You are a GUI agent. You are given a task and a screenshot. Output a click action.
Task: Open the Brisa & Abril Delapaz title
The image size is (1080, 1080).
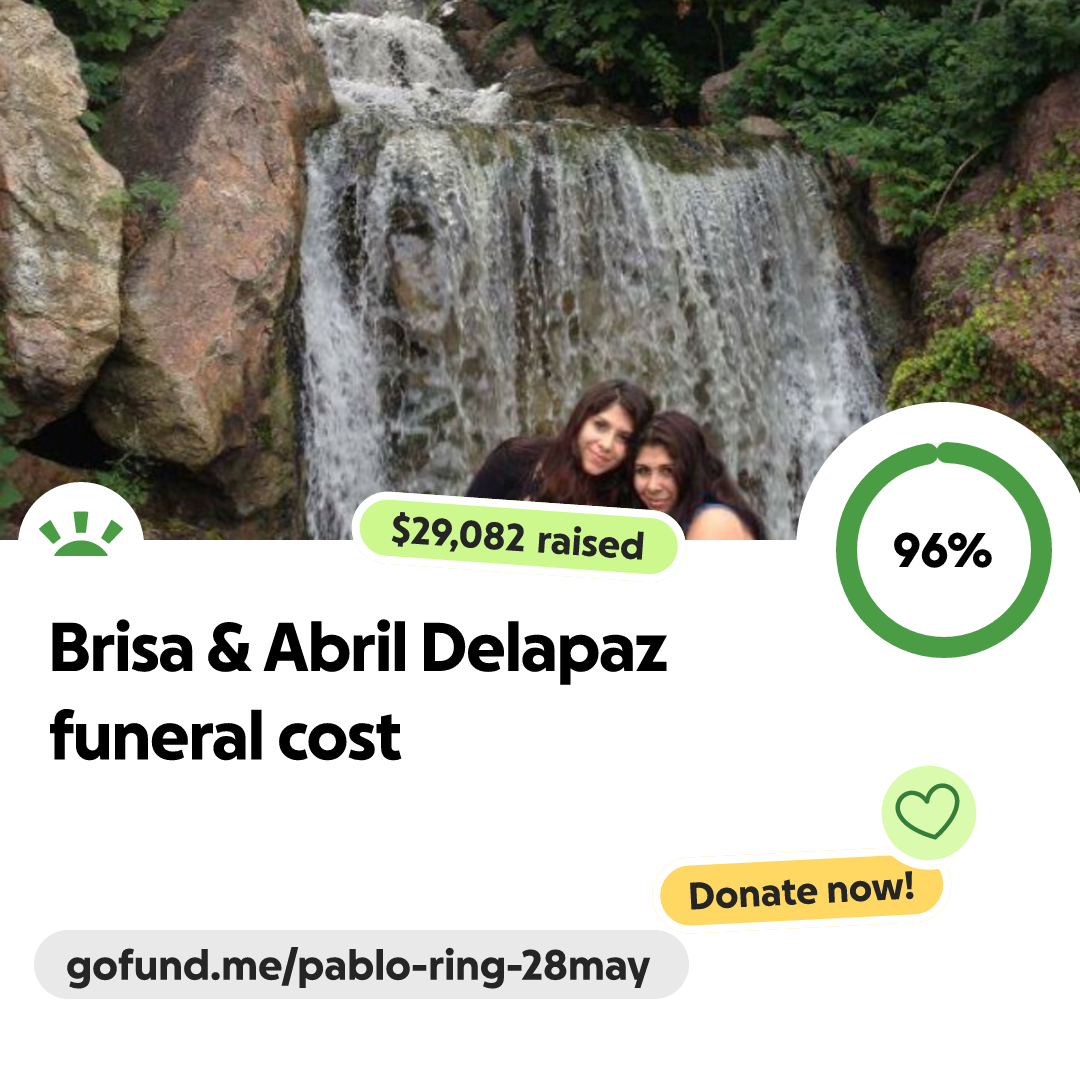[358, 647]
